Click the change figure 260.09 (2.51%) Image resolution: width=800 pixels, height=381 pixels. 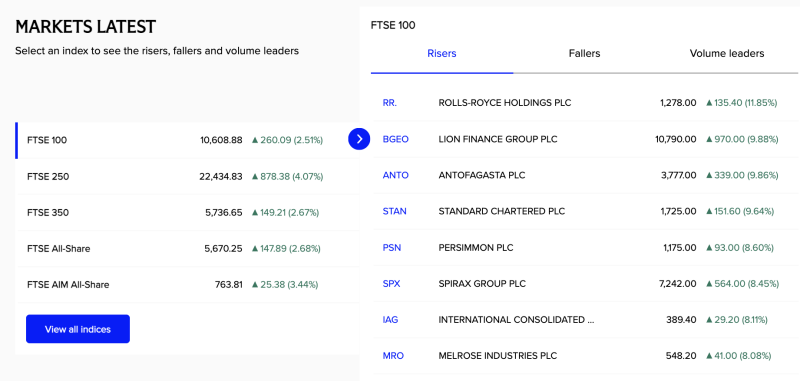287,140
